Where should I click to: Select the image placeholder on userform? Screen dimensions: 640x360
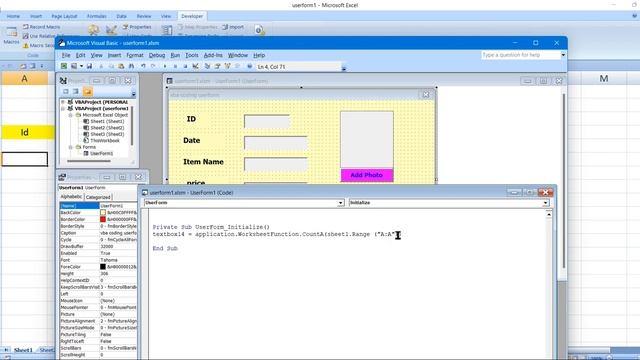[x=367, y=140]
